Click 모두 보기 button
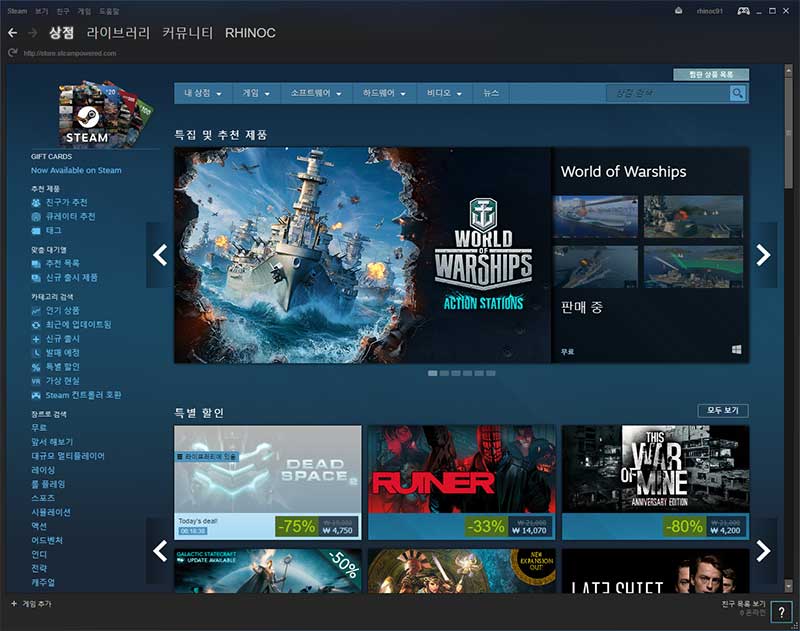 723,411
